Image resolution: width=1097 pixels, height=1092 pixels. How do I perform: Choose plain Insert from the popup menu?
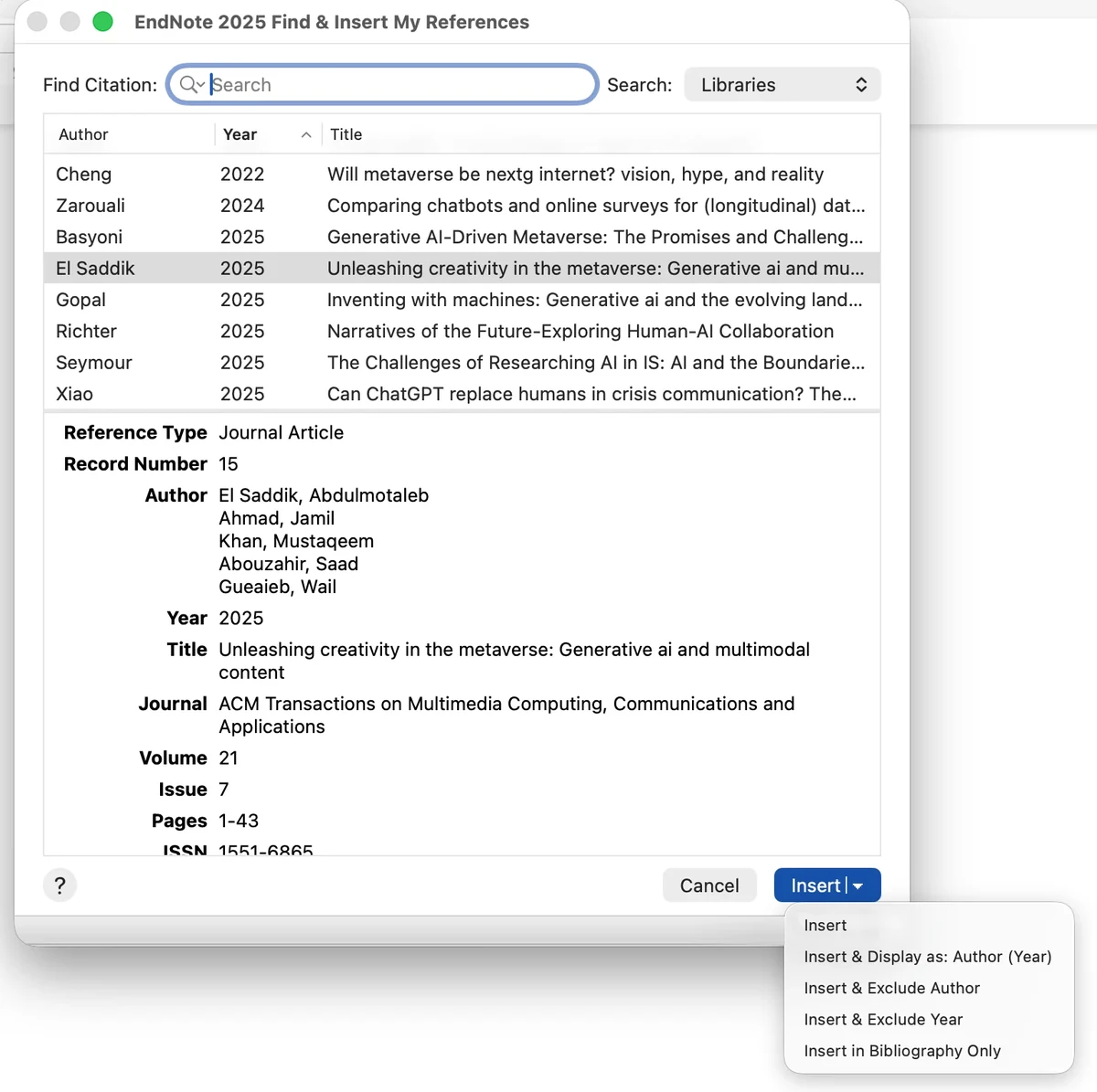click(825, 925)
